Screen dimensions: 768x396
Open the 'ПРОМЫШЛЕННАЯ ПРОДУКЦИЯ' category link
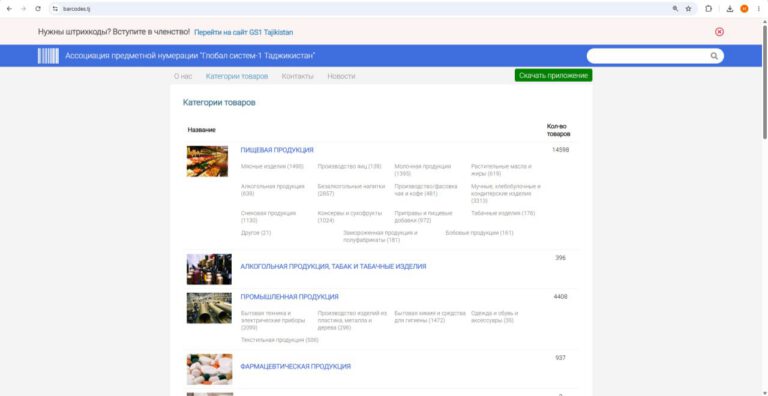(x=289, y=297)
